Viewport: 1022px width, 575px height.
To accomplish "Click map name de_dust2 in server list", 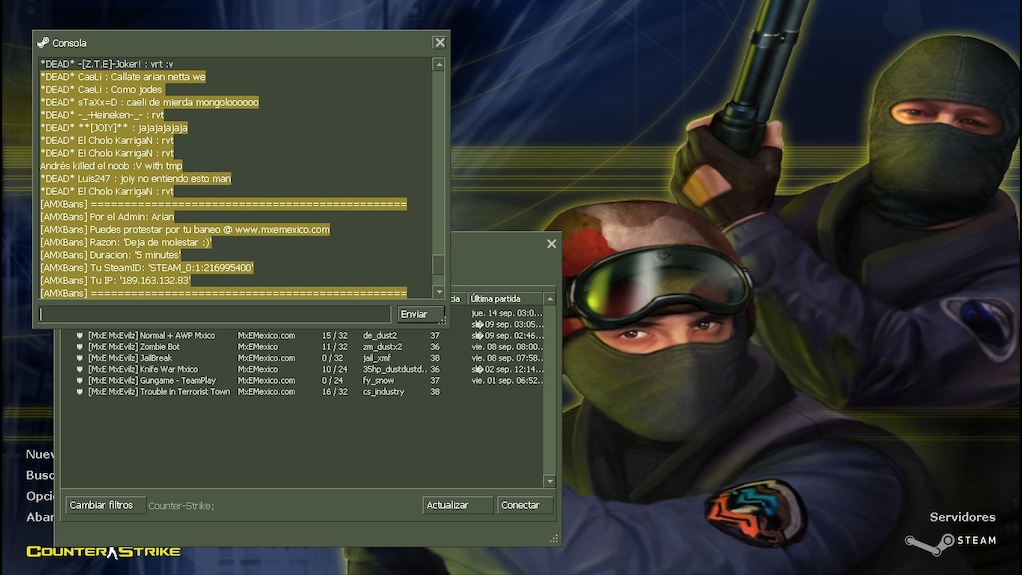I will 380,336.
